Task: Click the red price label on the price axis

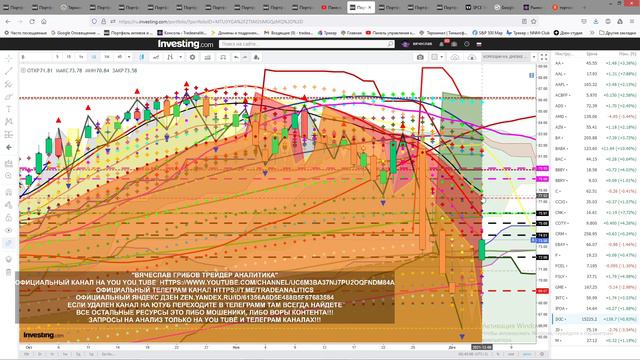Action: [542, 291]
